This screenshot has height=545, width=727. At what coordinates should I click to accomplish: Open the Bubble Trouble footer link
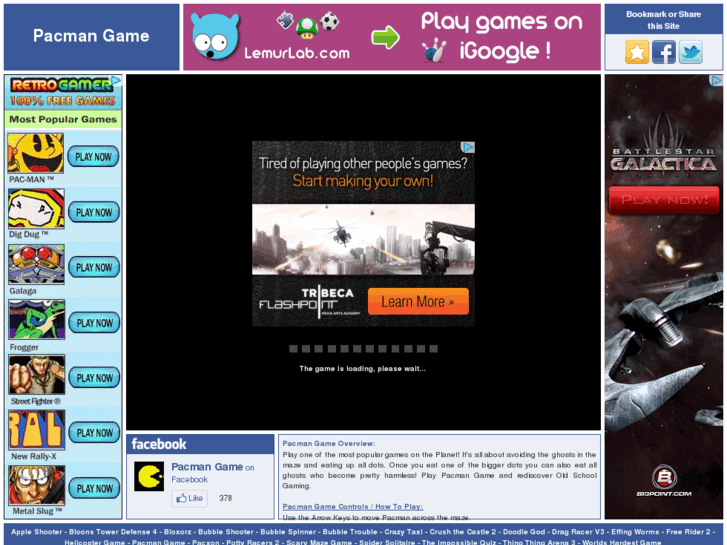(350, 532)
